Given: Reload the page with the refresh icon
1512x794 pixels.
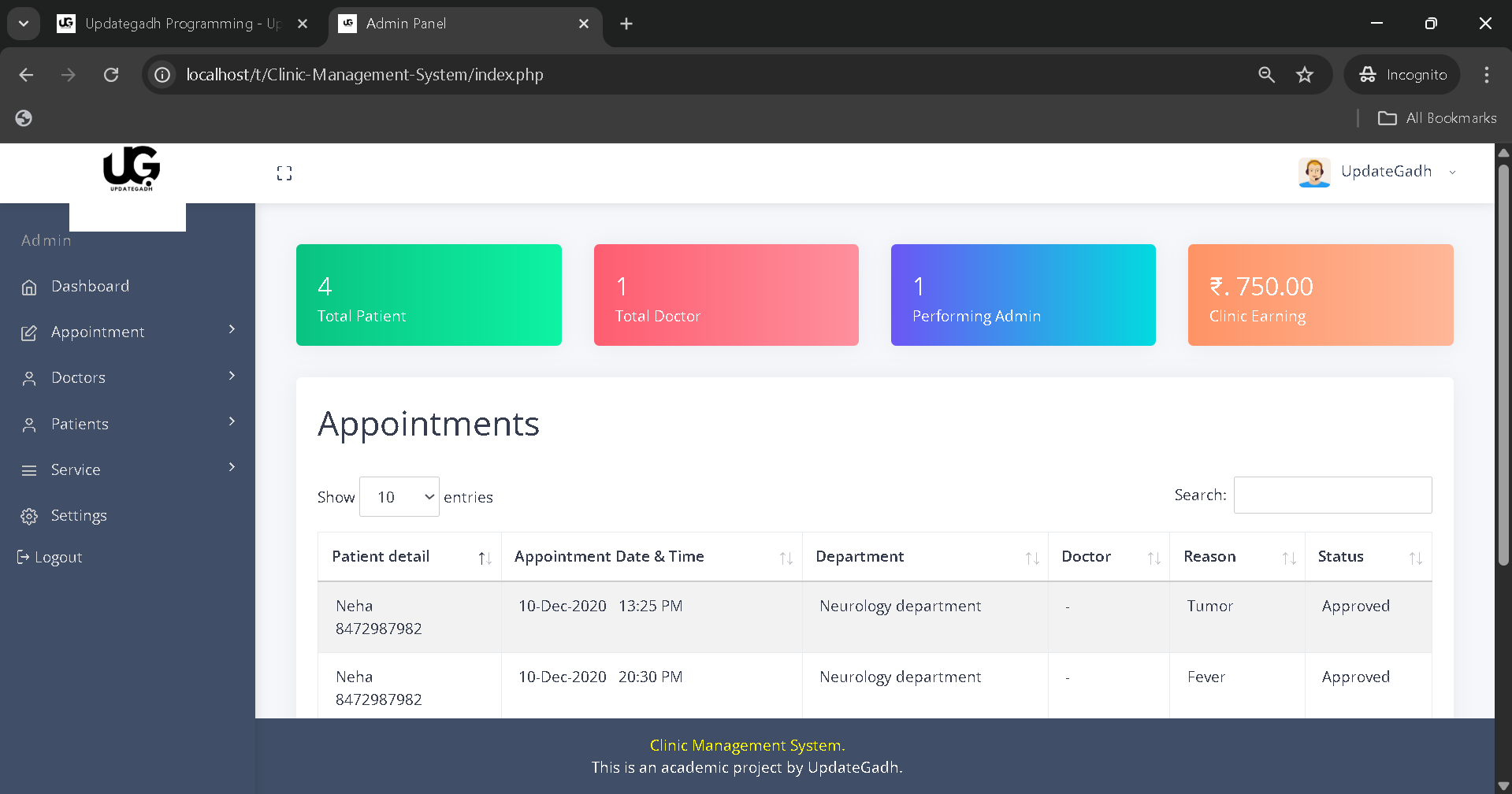Looking at the screenshot, I should pyautogui.click(x=111, y=75).
